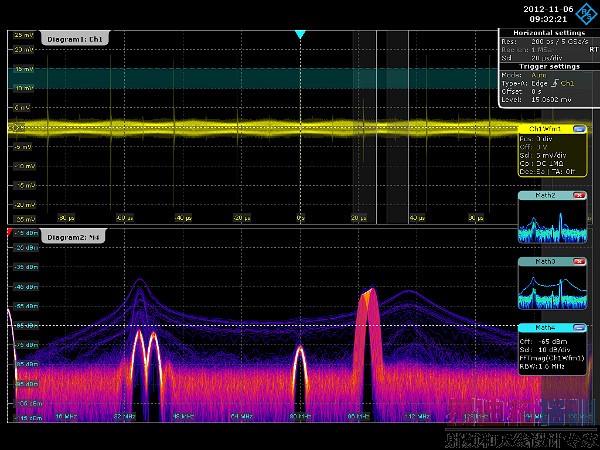600x450 pixels.
Task: Click the 32 MHz frequency axis label
Action: pyautogui.click(x=125, y=416)
